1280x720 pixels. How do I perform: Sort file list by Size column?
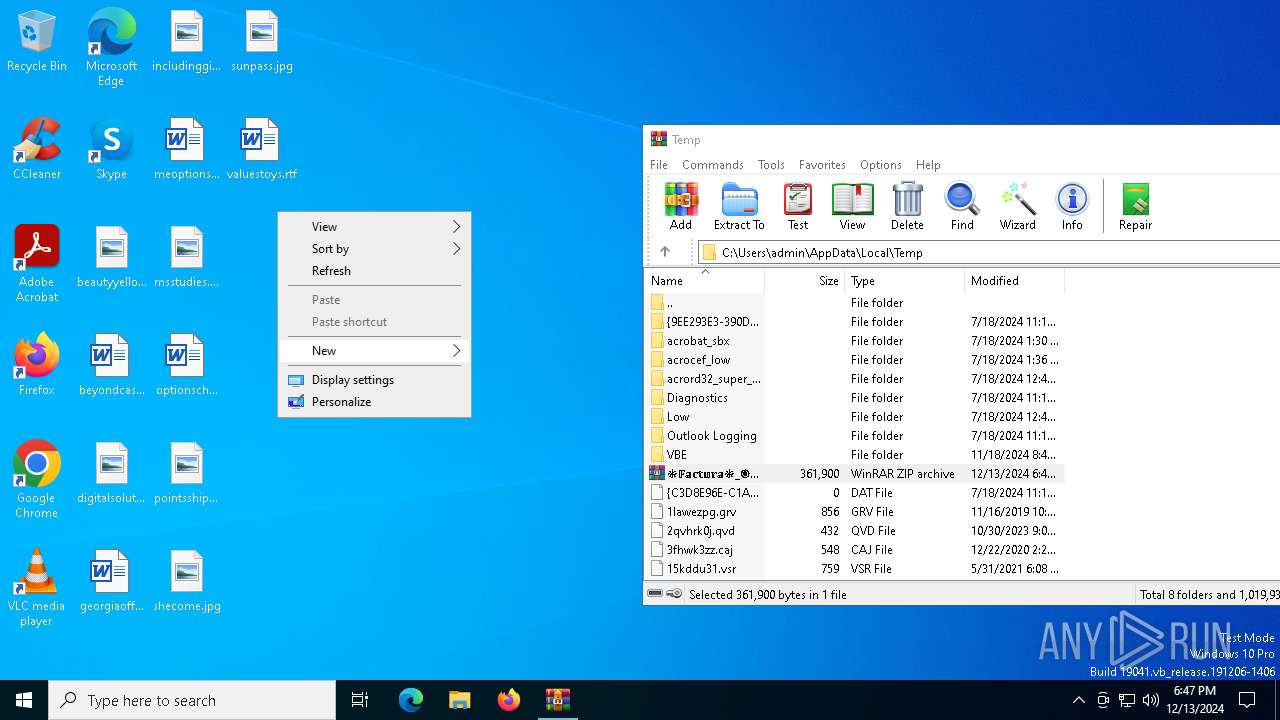[x=805, y=281]
